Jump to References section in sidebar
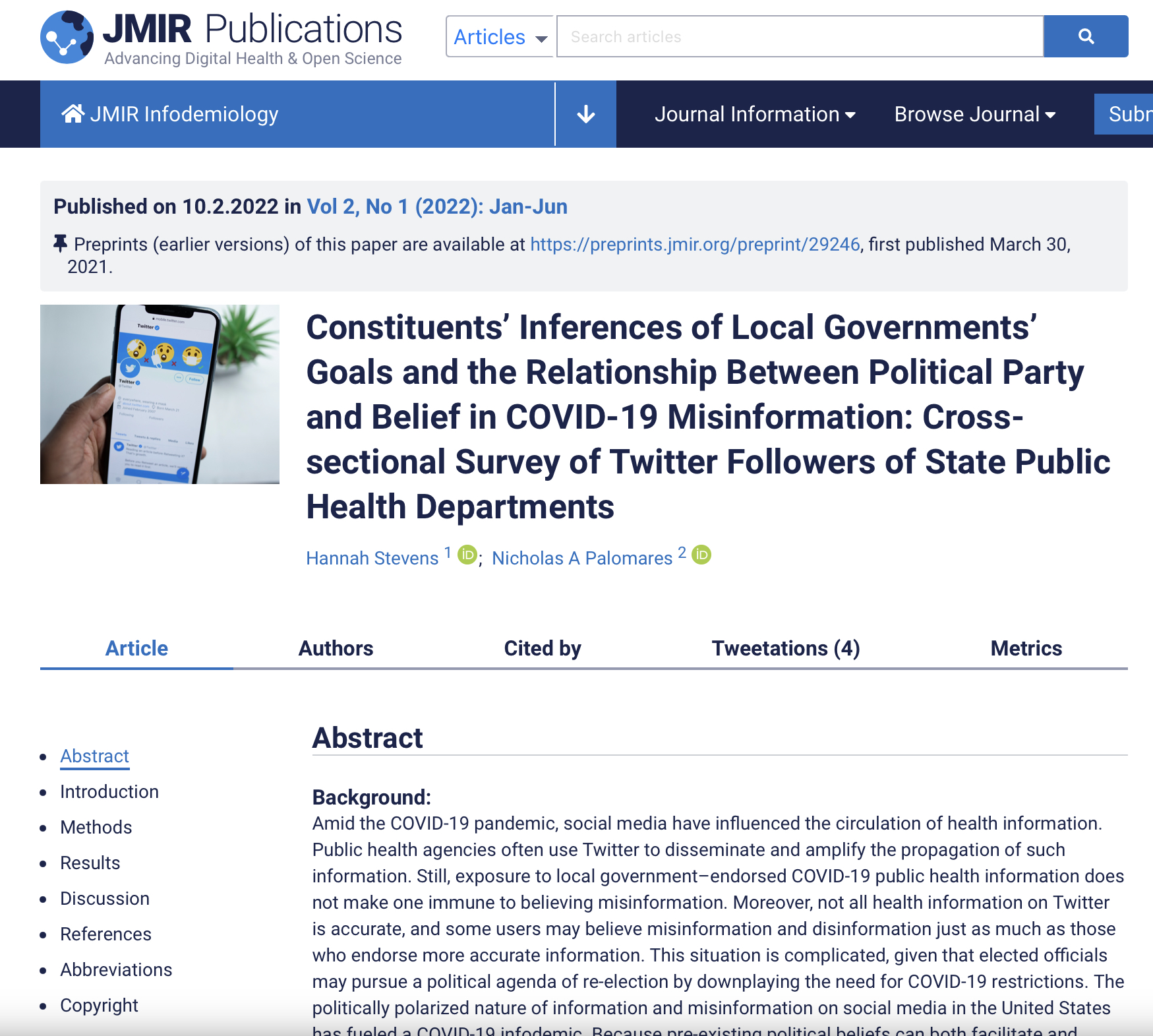 point(105,934)
